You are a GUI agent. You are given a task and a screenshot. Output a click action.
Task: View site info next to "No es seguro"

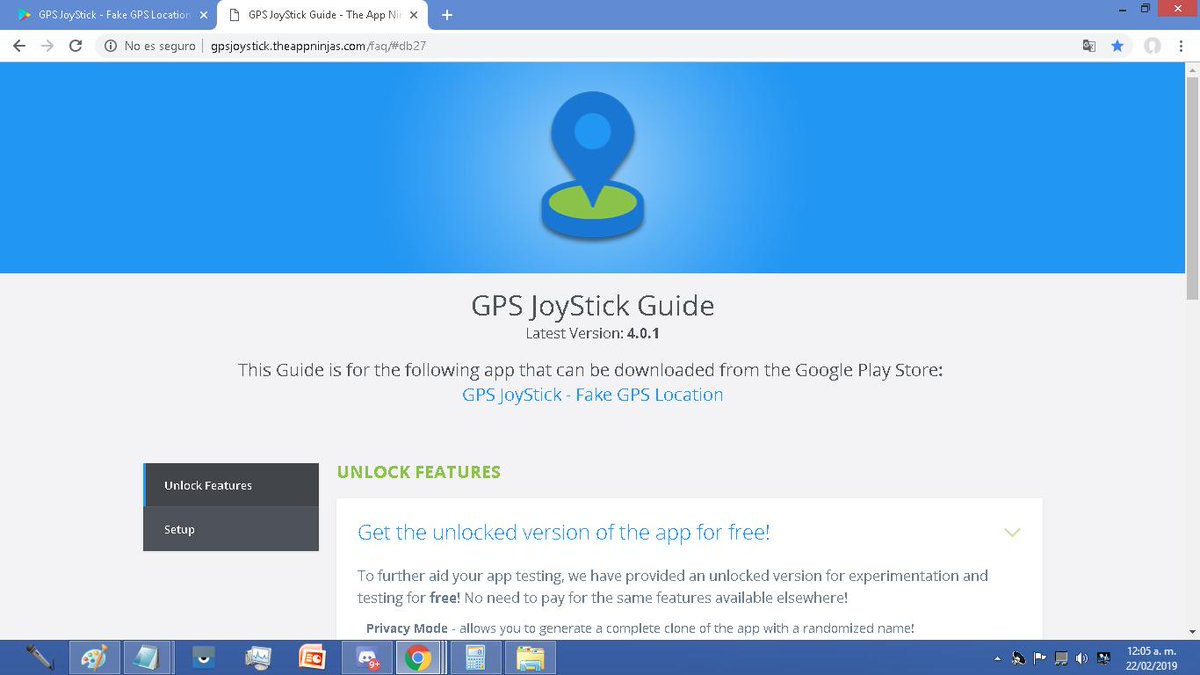pyautogui.click(x=111, y=45)
